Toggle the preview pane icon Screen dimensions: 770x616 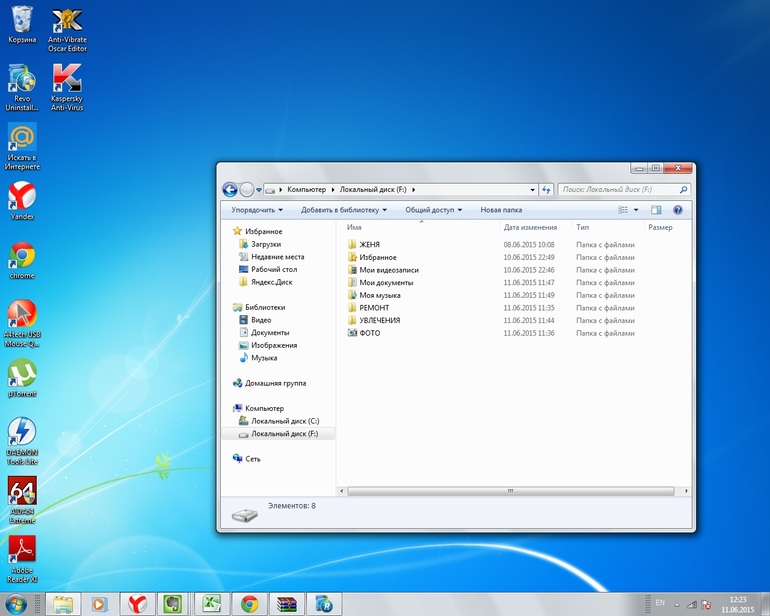[x=656, y=210]
